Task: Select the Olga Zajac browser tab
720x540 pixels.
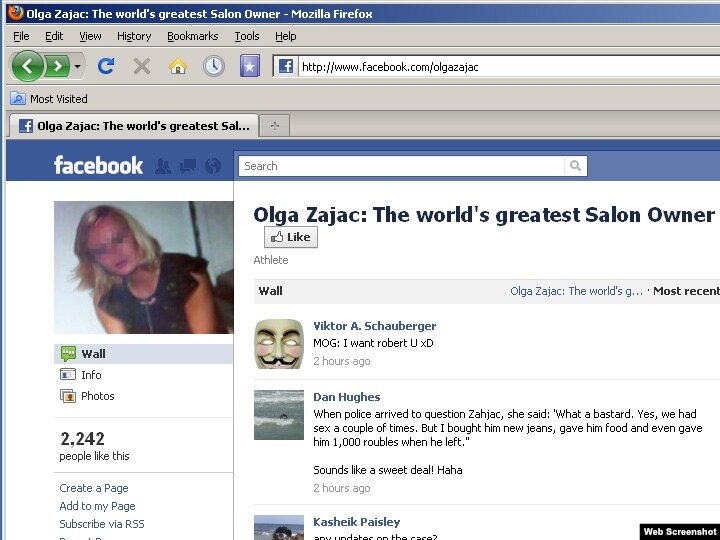Action: [134, 126]
